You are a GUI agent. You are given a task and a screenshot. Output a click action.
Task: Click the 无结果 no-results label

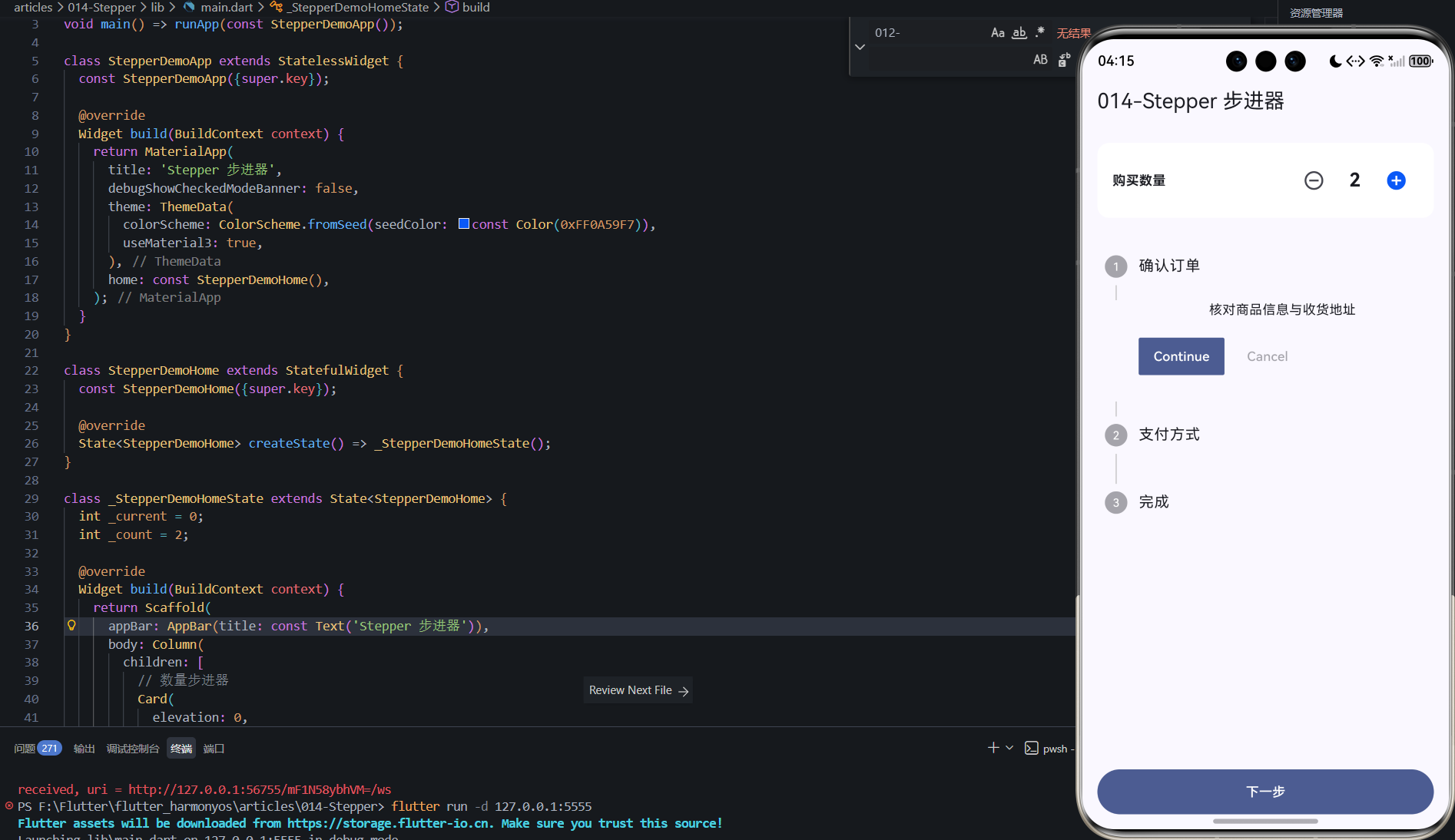[x=1073, y=33]
